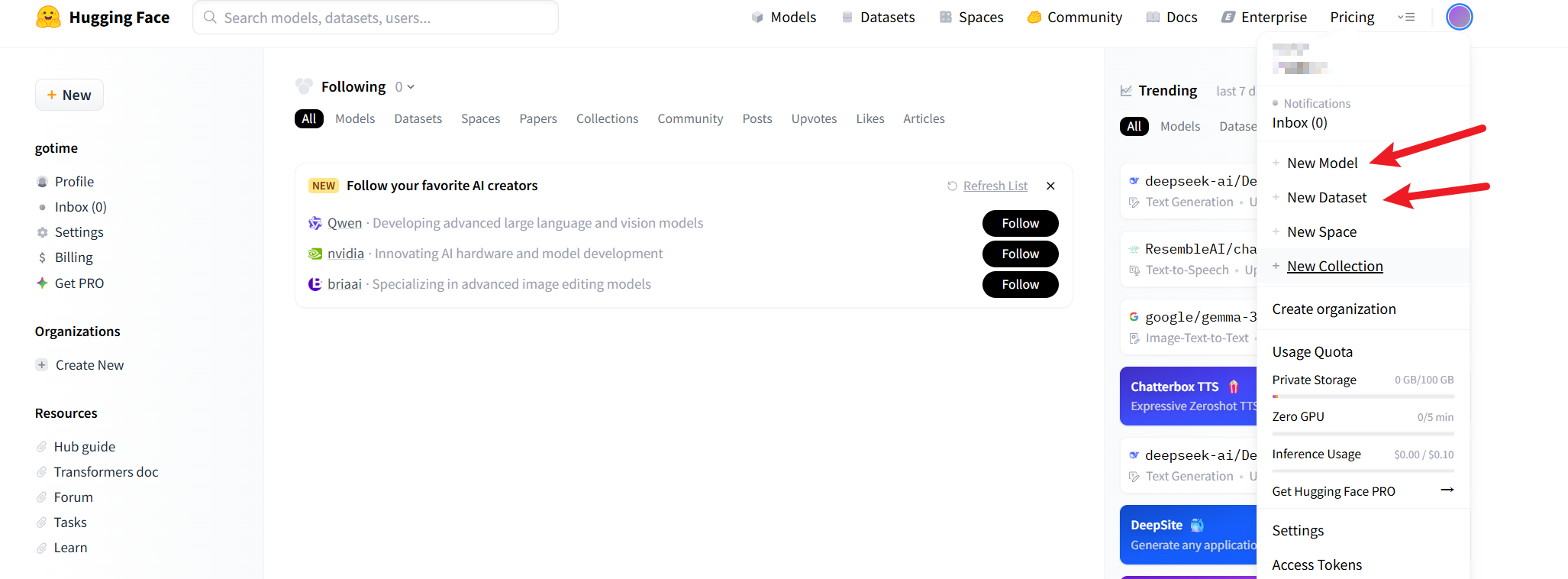Follow the nvidia organization
Screen dimensions: 1568x579
pos(1020,254)
